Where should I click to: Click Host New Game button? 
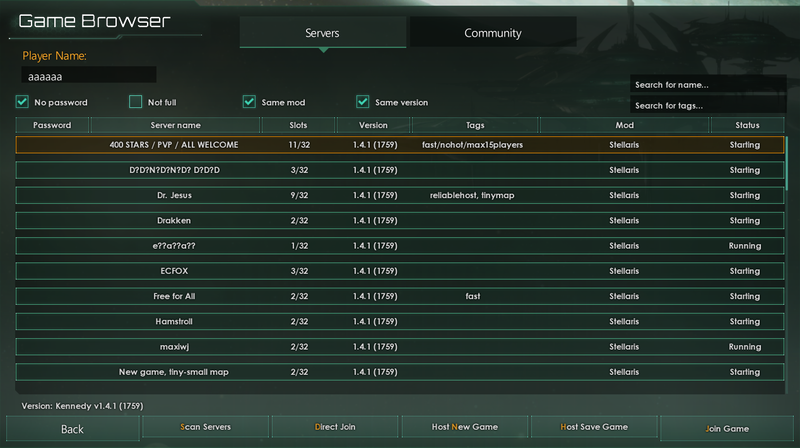pos(465,427)
